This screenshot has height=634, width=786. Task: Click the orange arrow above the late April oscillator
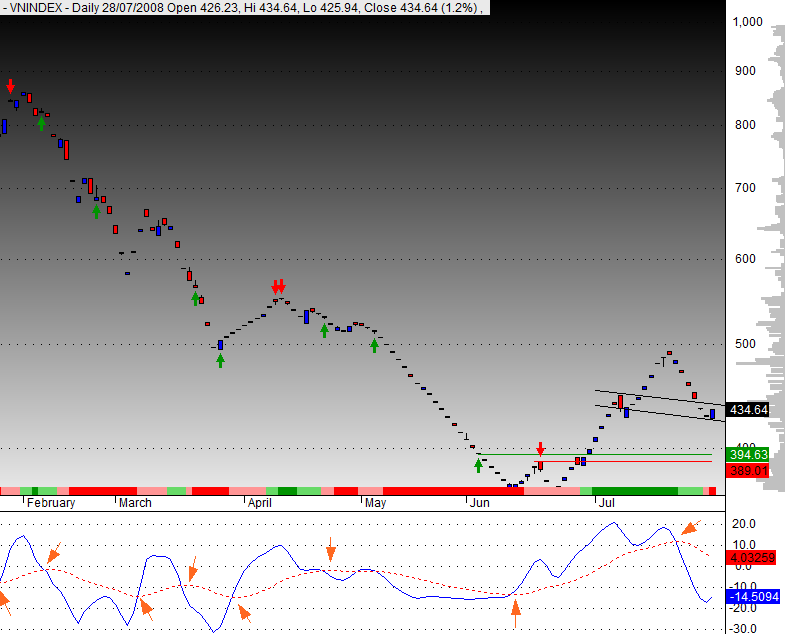(x=331, y=549)
